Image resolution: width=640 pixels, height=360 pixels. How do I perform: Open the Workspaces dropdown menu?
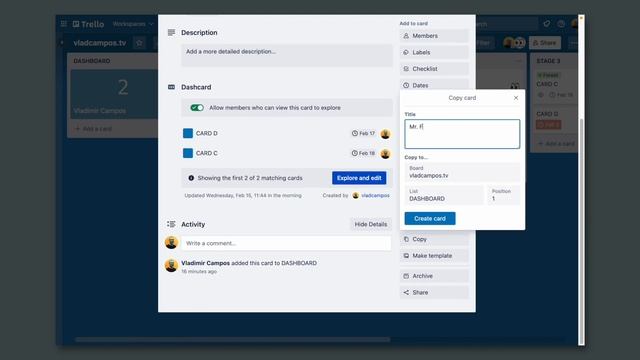tap(133, 24)
